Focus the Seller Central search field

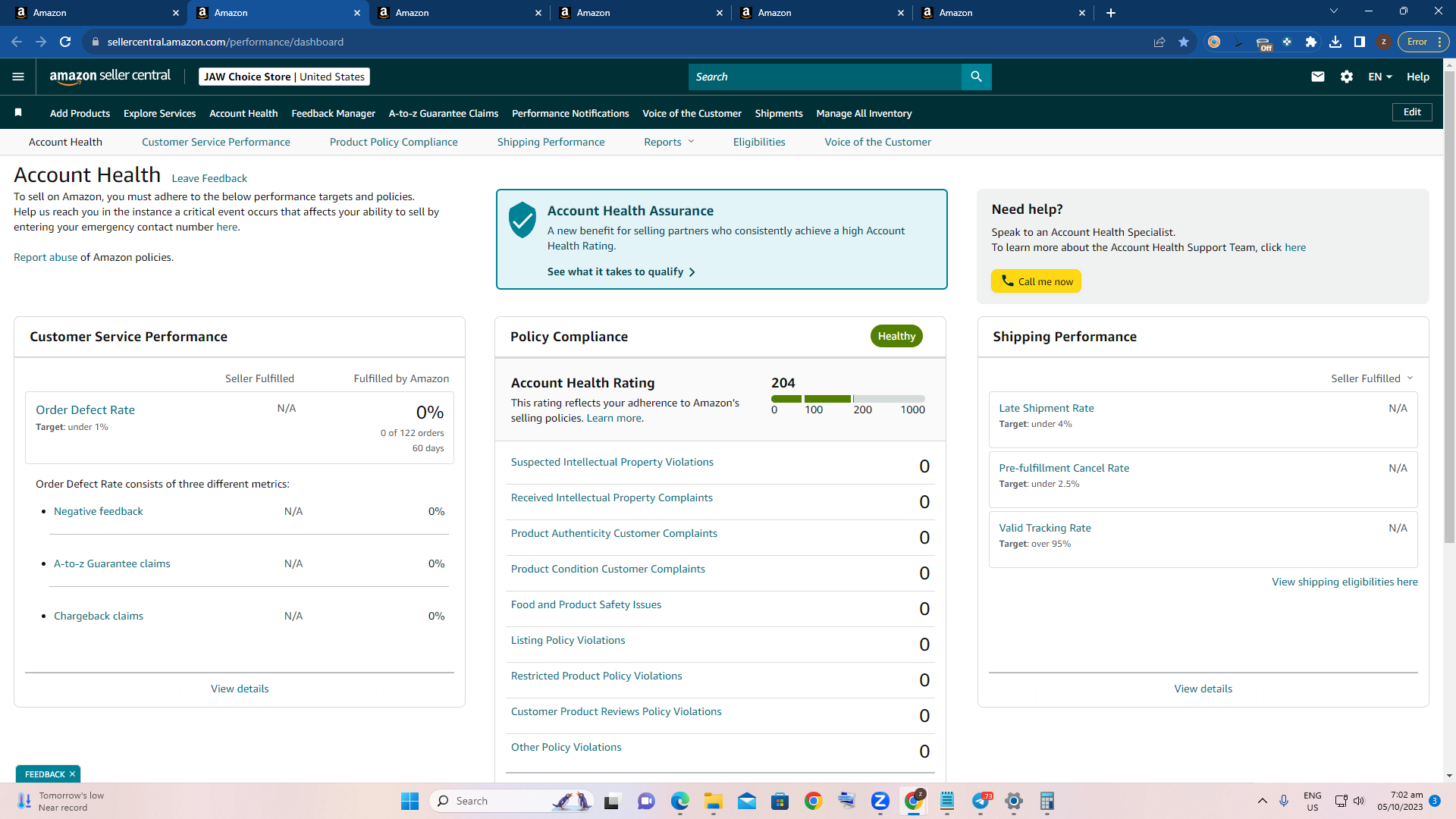point(825,77)
